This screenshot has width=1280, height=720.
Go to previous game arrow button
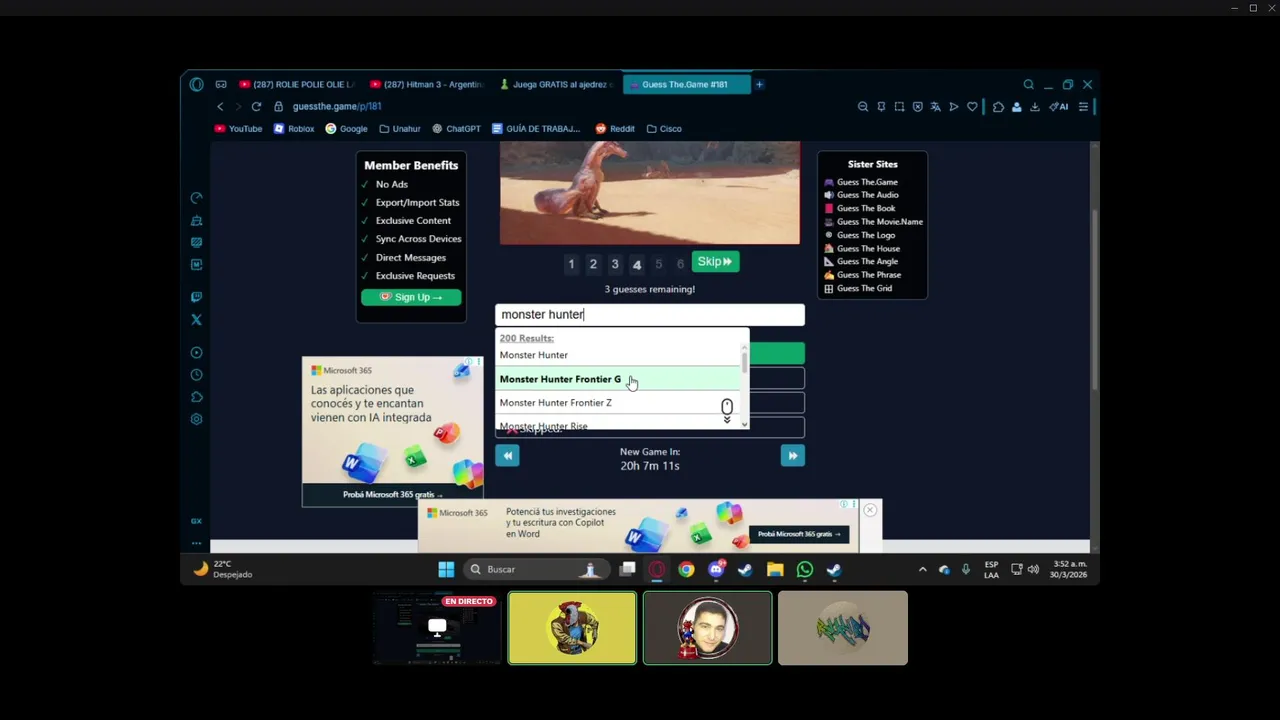[507, 456]
